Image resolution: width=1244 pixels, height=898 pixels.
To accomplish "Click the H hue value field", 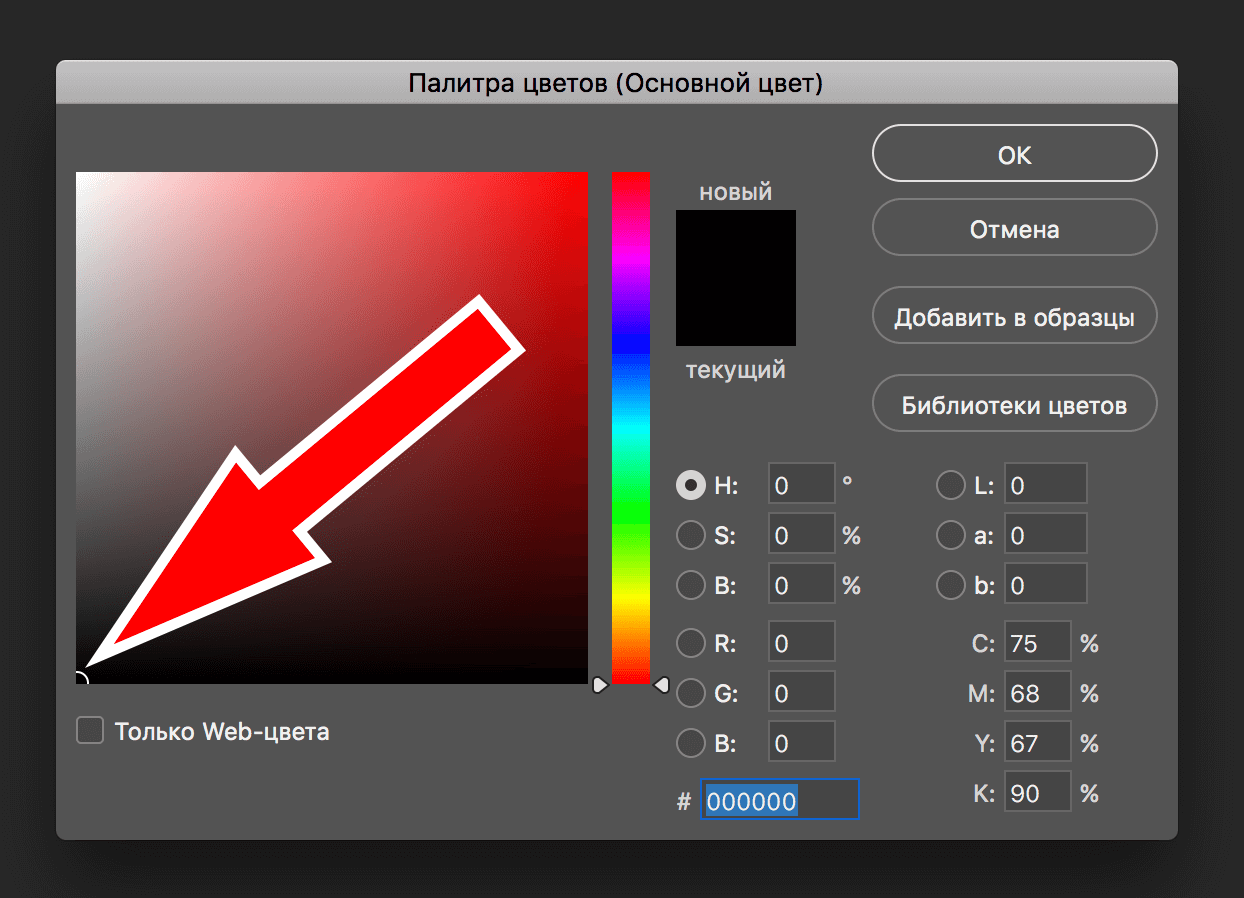I will (x=800, y=486).
